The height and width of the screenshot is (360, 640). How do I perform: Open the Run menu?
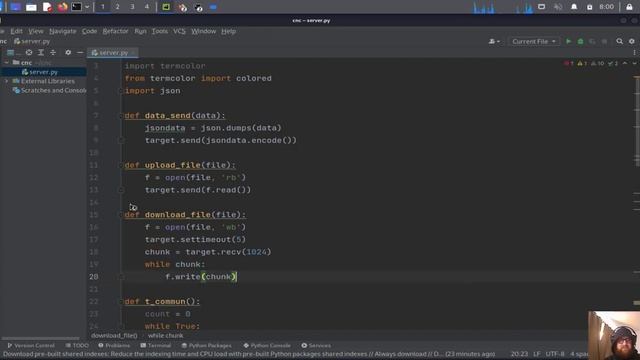pos(140,31)
